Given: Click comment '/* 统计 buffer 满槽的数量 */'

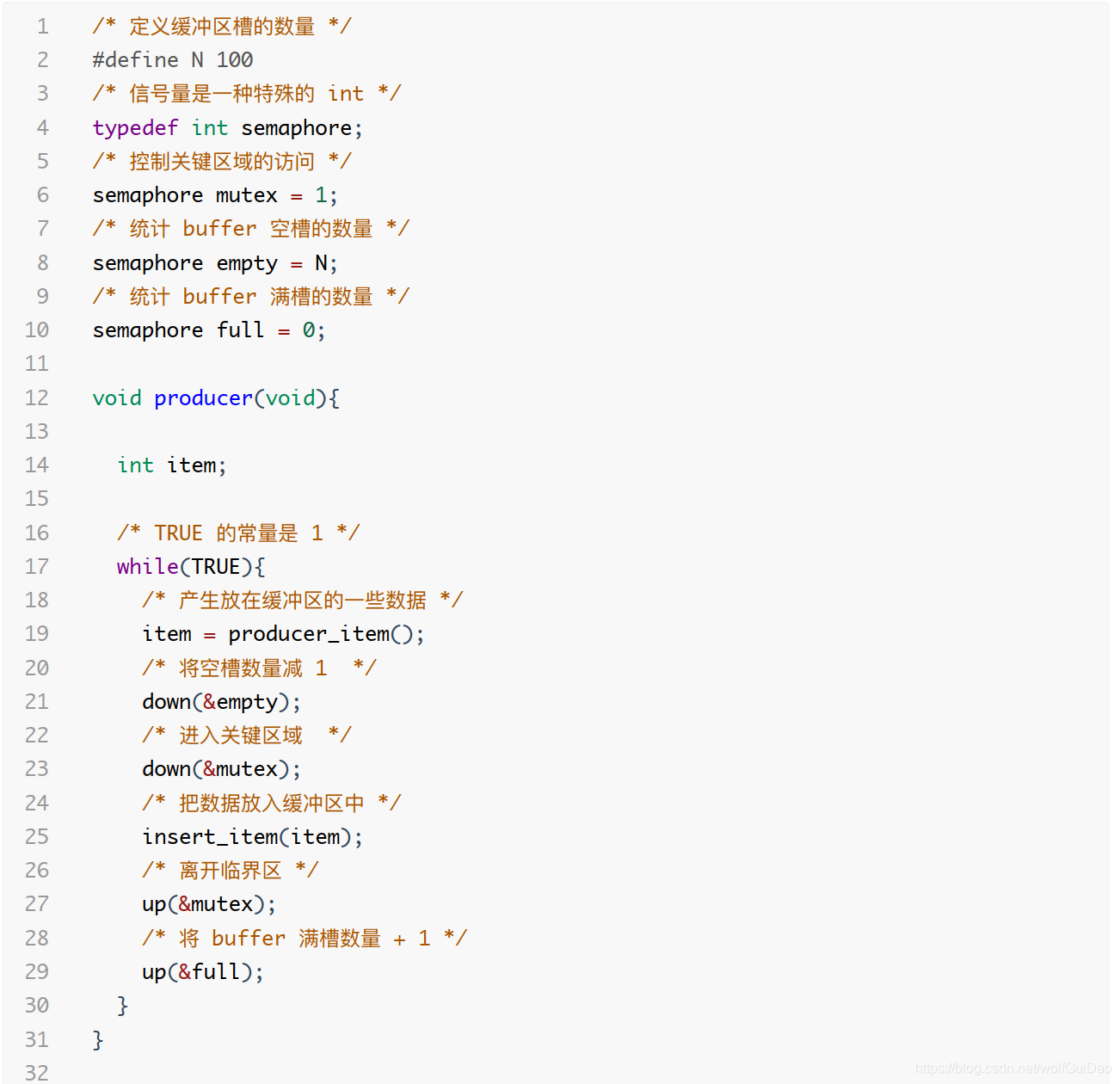Looking at the screenshot, I should point(251,297).
